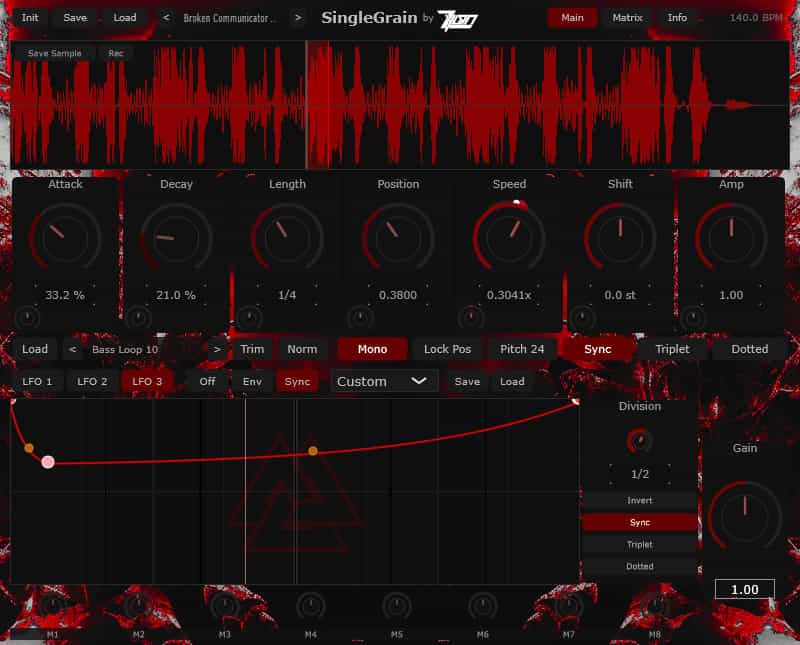Image resolution: width=800 pixels, height=645 pixels.
Task: Click the Init button
Action: [x=30, y=18]
